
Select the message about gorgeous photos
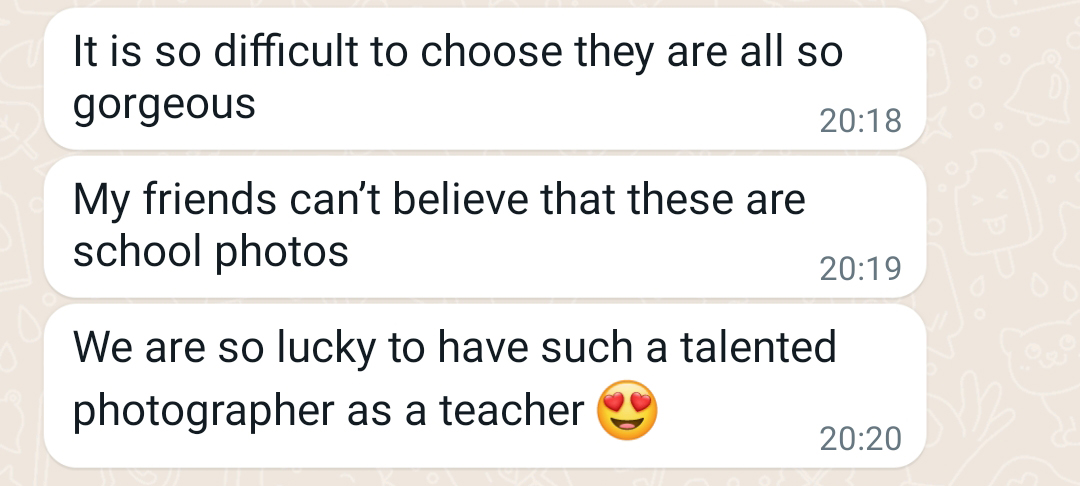[485, 78]
